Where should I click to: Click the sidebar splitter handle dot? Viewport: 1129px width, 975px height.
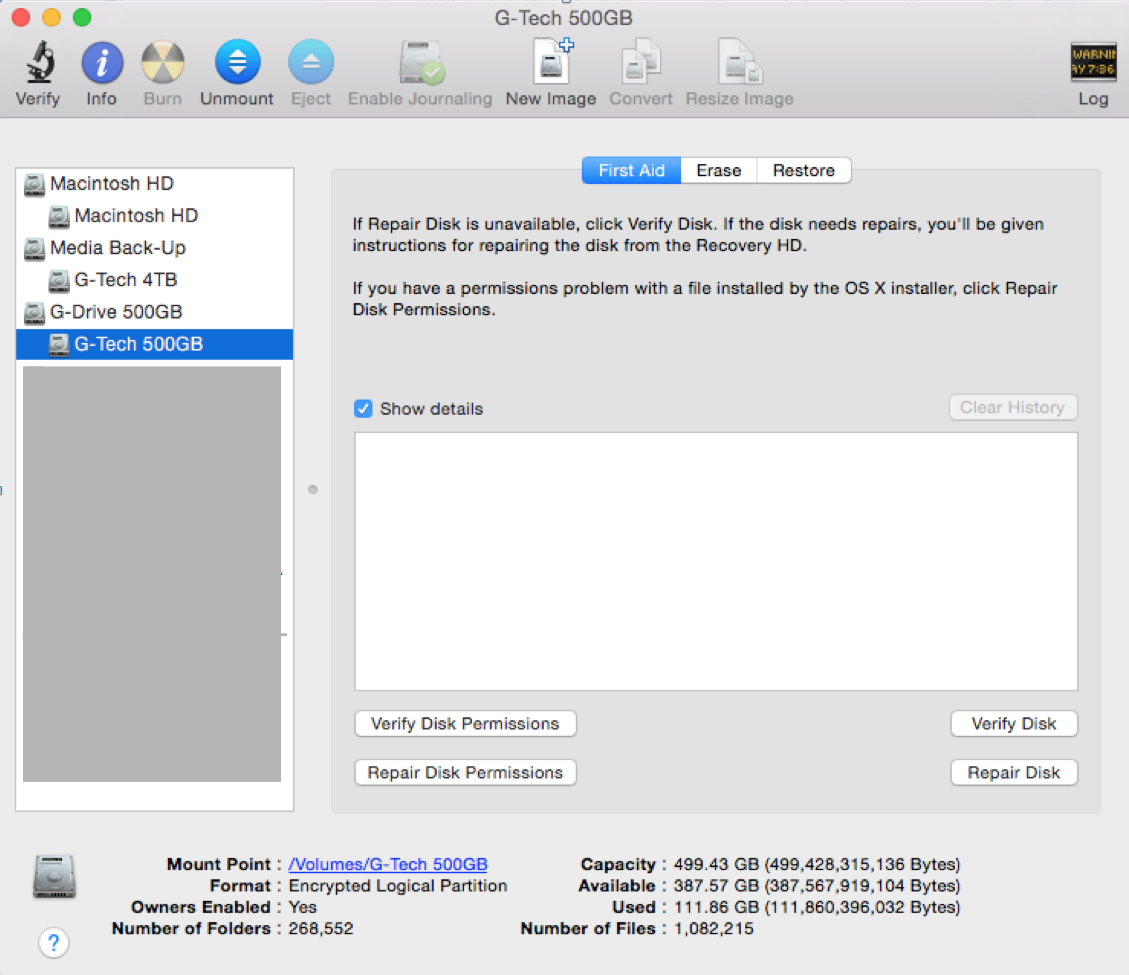pyautogui.click(x=312, y=490)
